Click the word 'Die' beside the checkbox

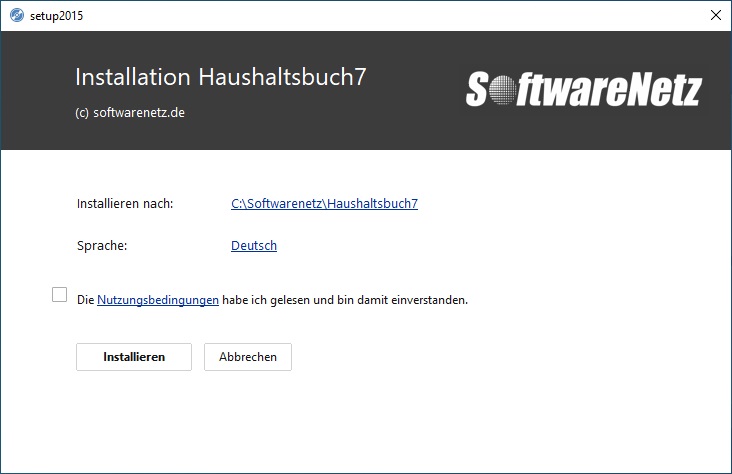(x=85, y=299)
